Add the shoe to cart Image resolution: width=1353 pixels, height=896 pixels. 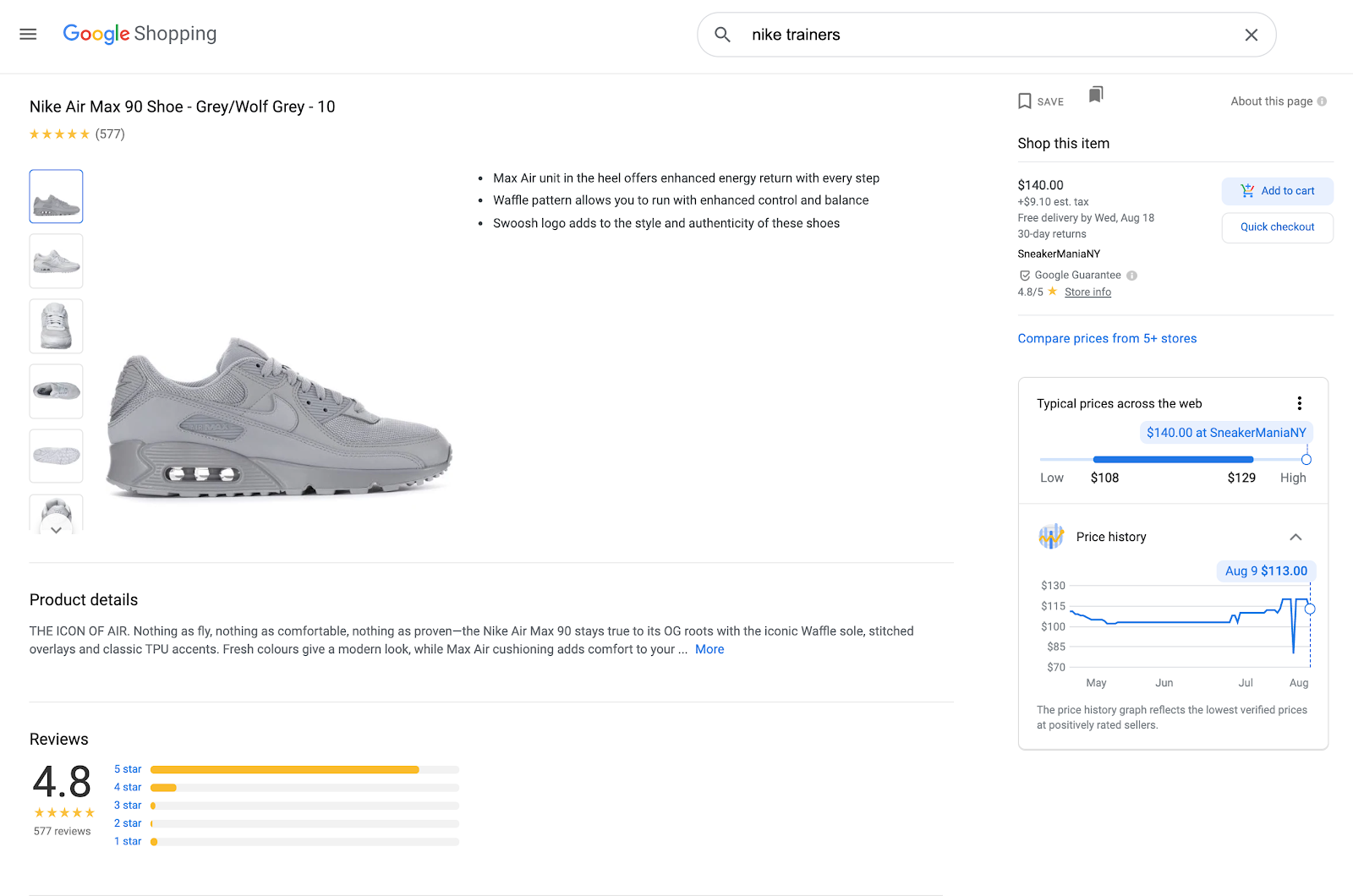coord(1277,191)
